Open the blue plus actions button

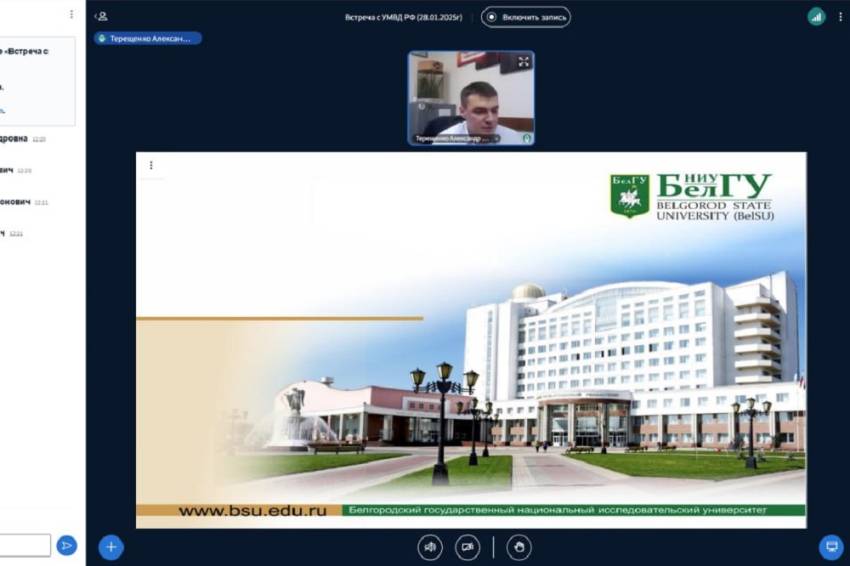point(111,547)
